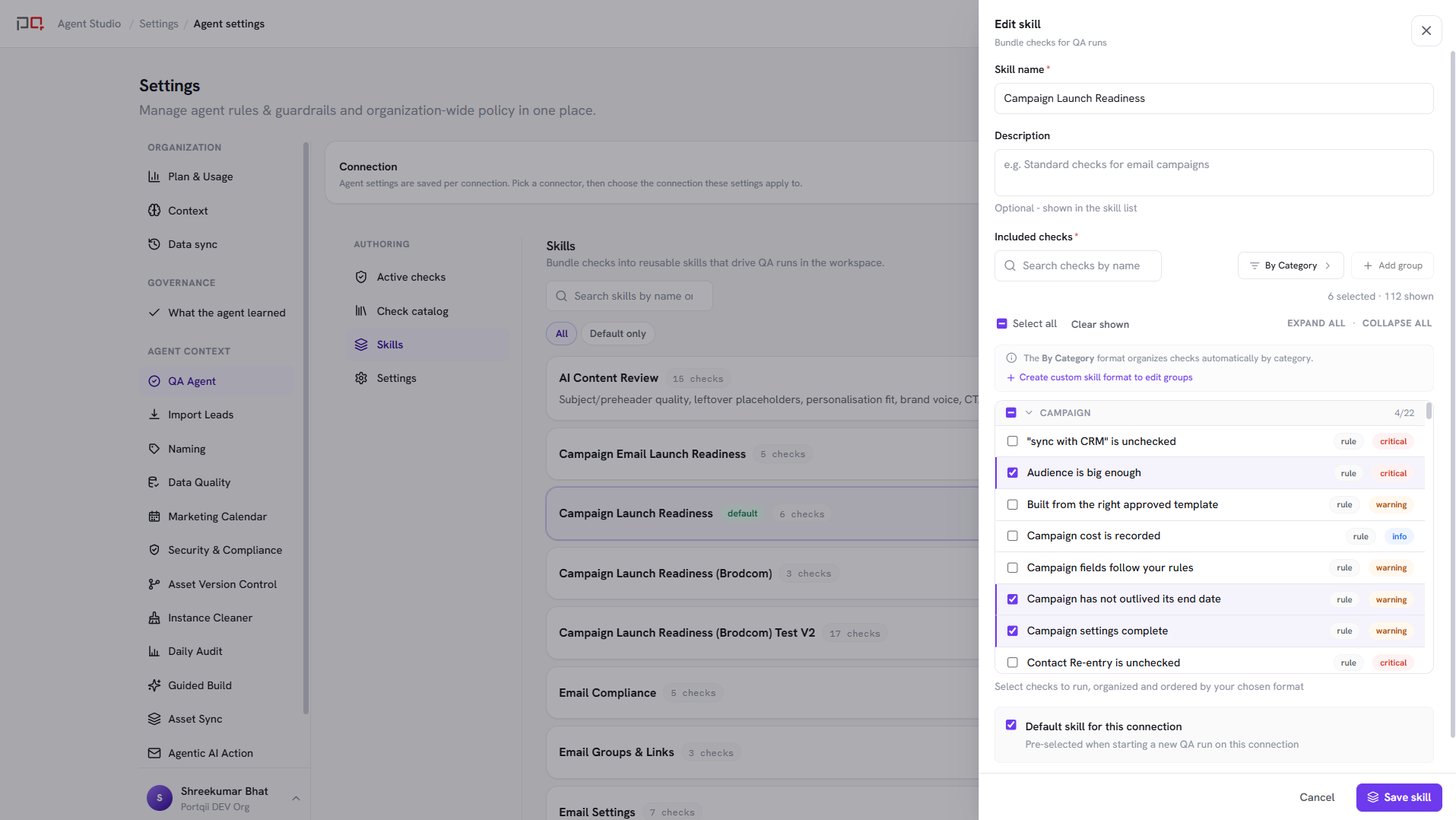Click the Instance Cleaner icon
The height and width of the screenshot is (820, 1456).
(x=154, y=618)
